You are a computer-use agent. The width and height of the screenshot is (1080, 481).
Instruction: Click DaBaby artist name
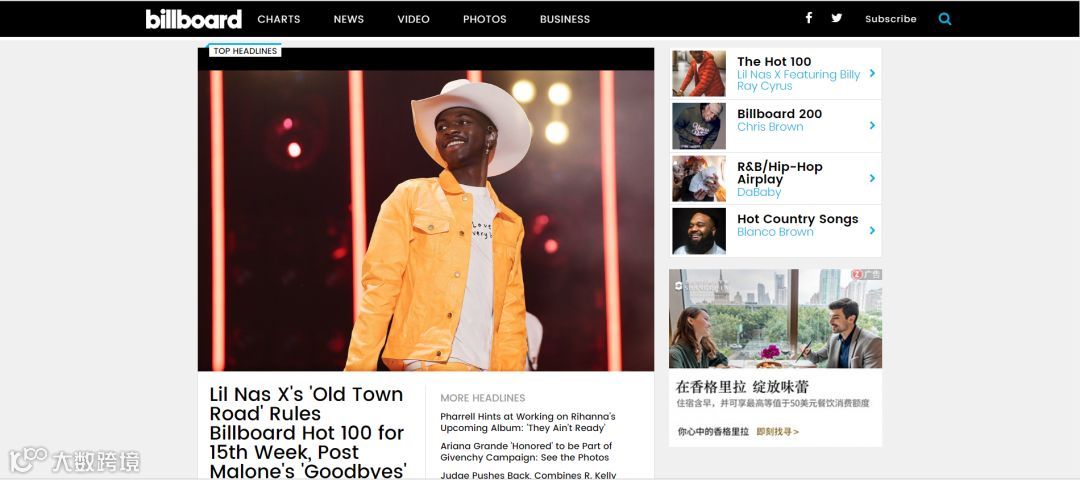point(759,192)
